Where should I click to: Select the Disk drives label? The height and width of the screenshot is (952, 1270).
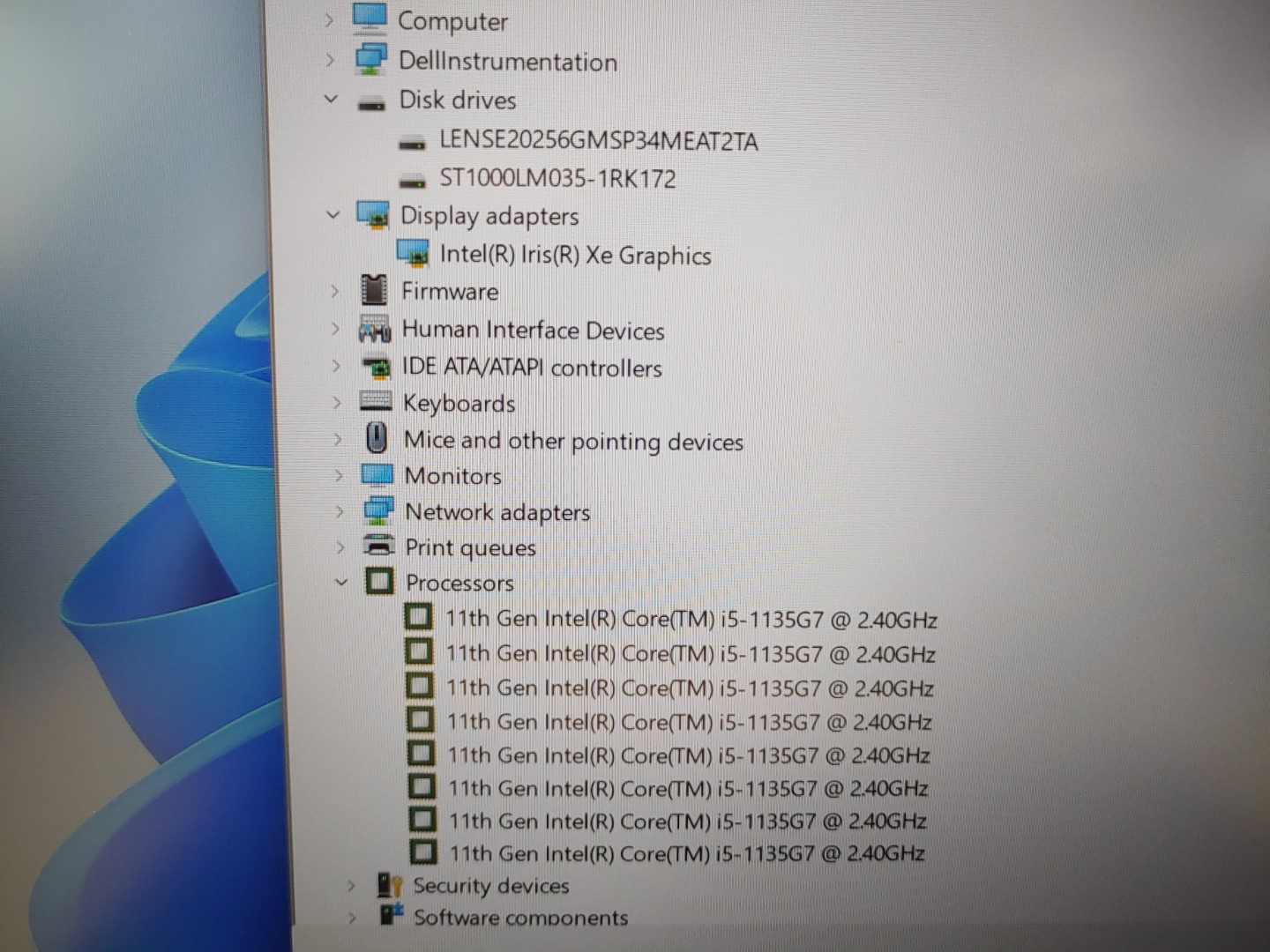(458, 100)
